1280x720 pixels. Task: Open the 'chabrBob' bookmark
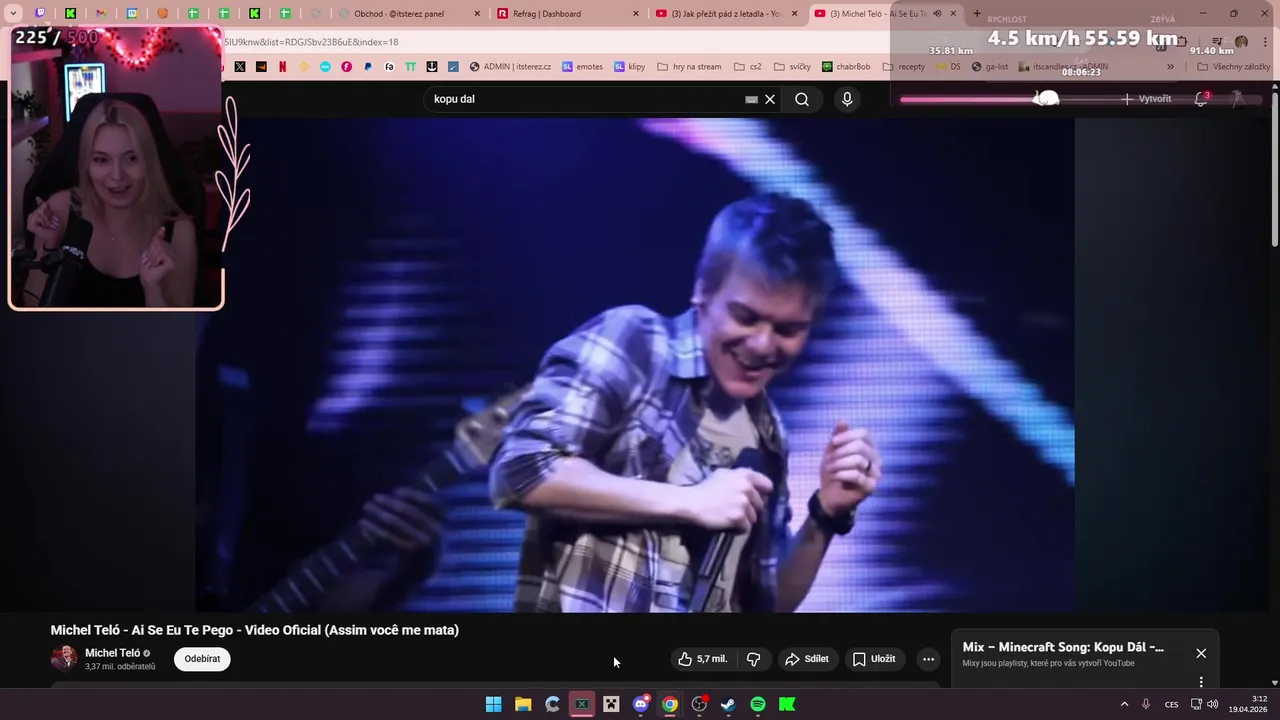point(846,67)
